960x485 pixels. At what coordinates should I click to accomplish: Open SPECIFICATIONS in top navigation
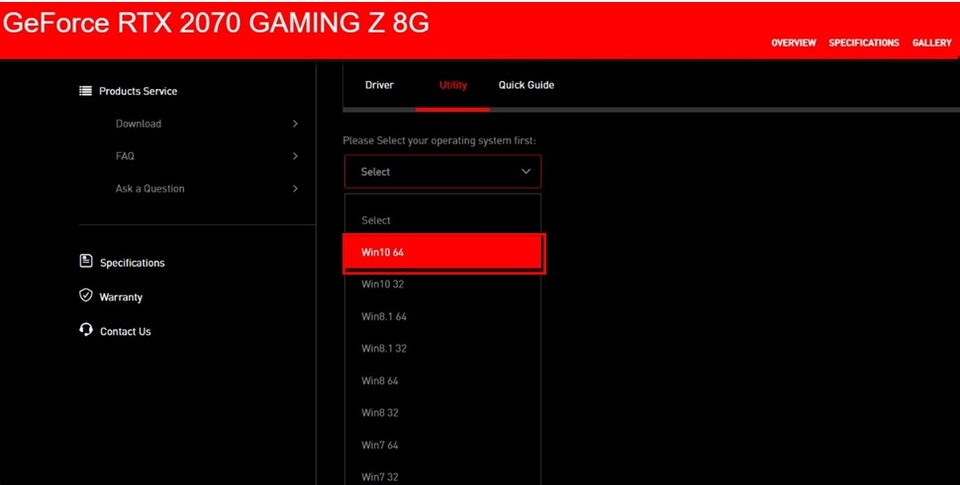[864, 43]
